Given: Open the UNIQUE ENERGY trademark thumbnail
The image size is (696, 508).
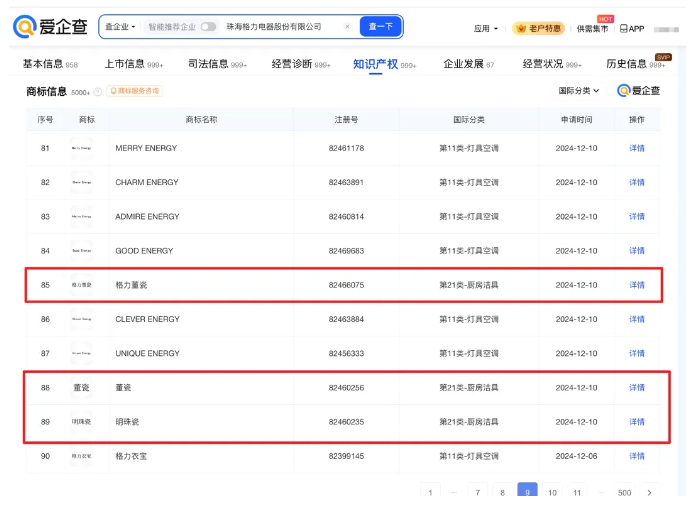Looking at the screenshot, I should click(81, 353).
